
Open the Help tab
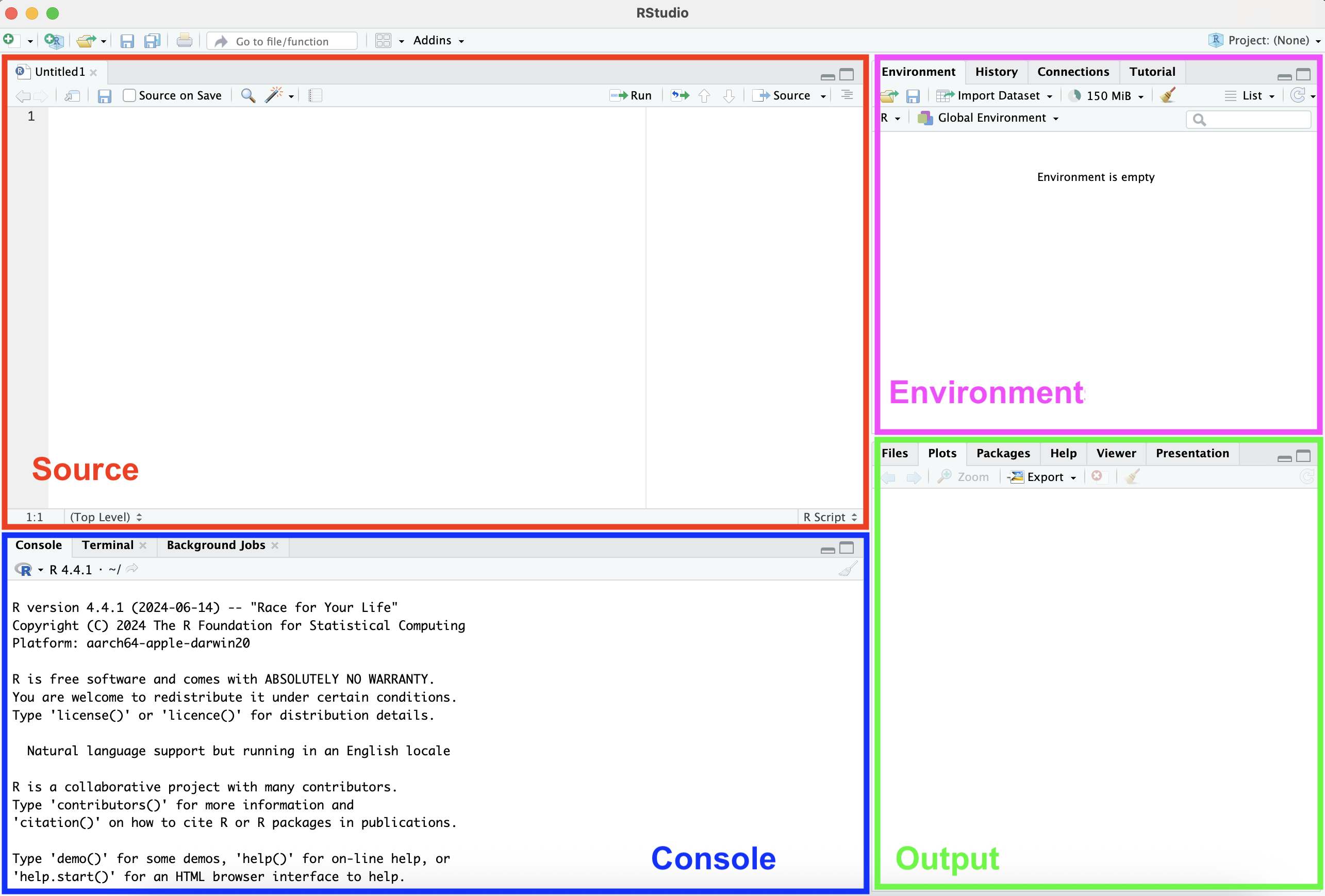pos(1063,453)
